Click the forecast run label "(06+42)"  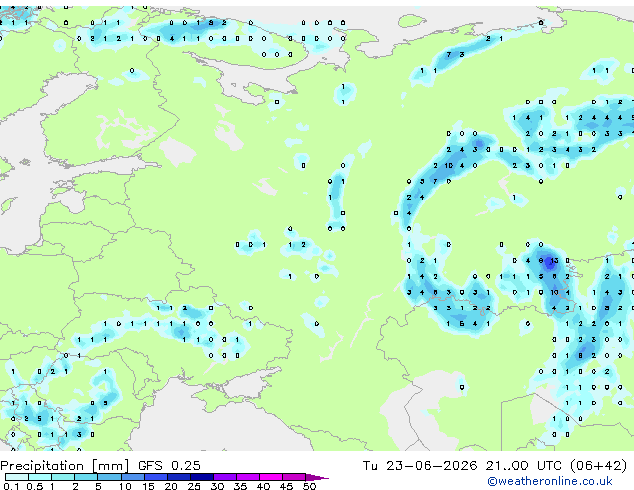(598, 466)
